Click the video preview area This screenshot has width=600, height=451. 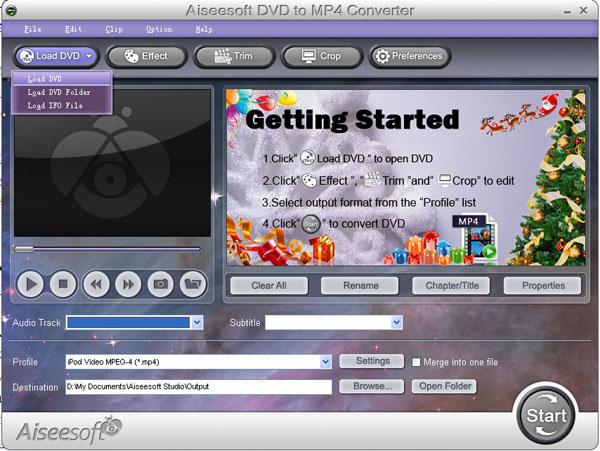coord(112,163)
